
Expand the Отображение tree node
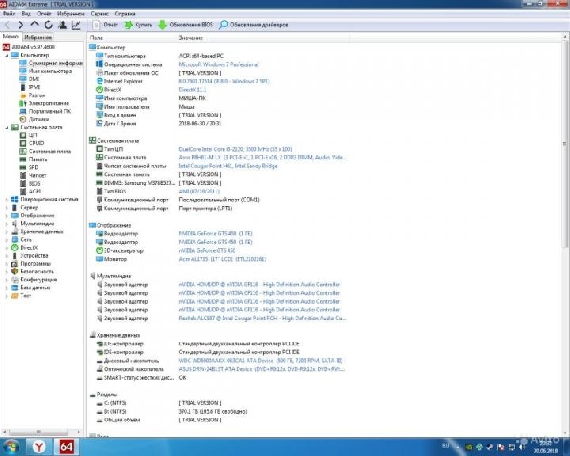pos(7,215)
